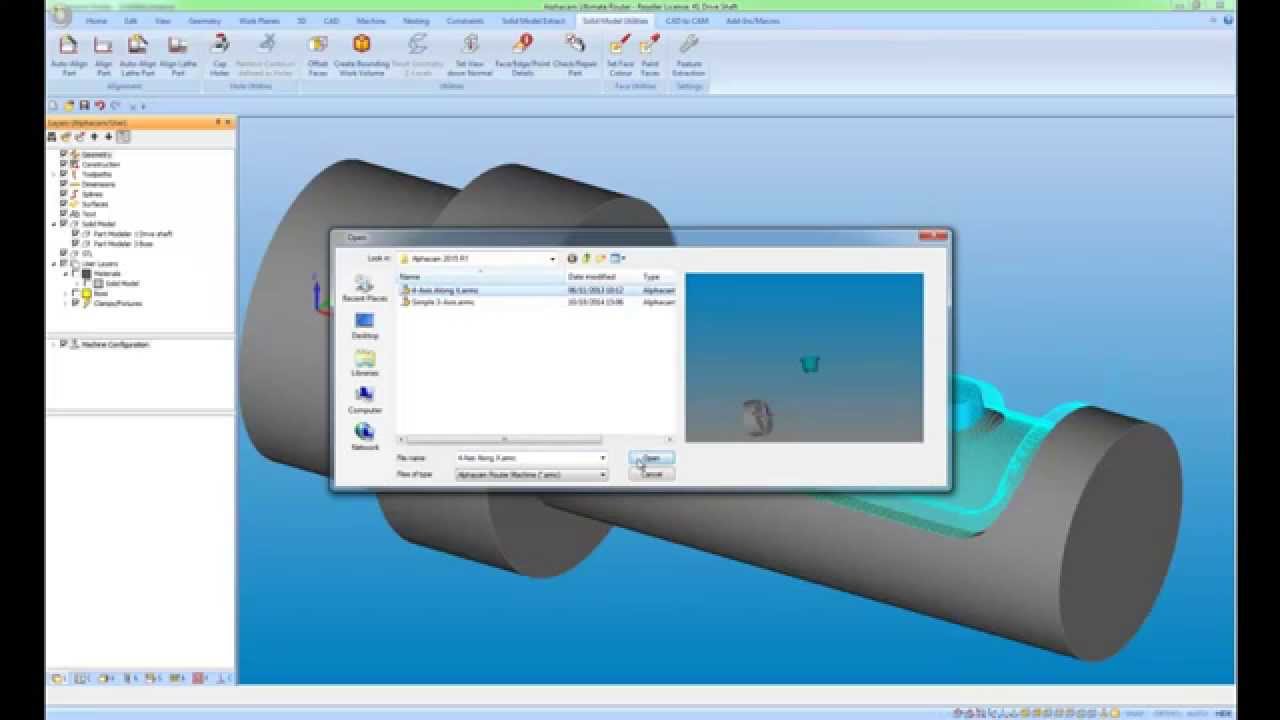
Task: Select the Align Lathe Part tool
Action: click(x=178, y=54)
